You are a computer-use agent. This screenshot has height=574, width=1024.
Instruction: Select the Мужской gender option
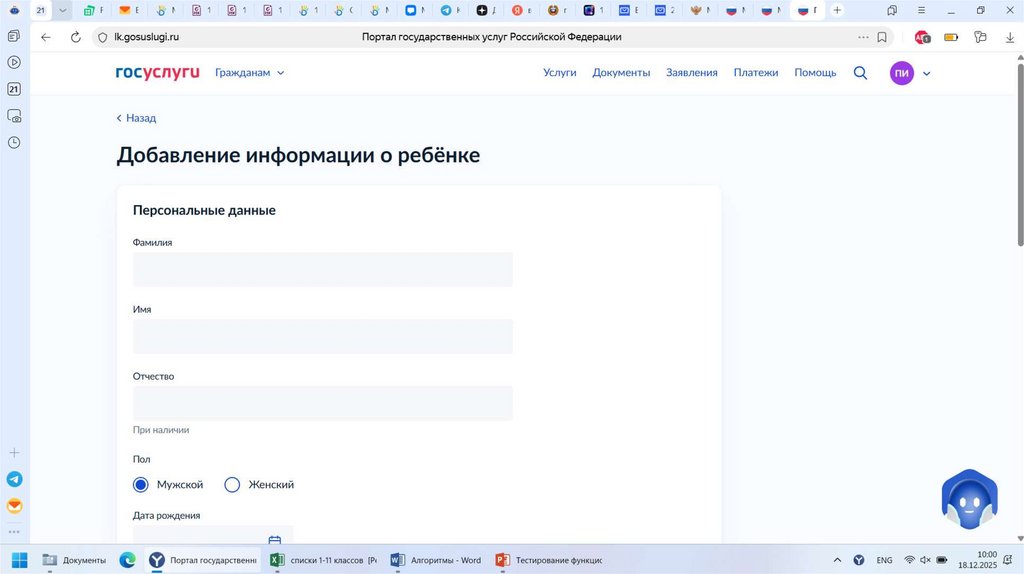pos(141,485)
